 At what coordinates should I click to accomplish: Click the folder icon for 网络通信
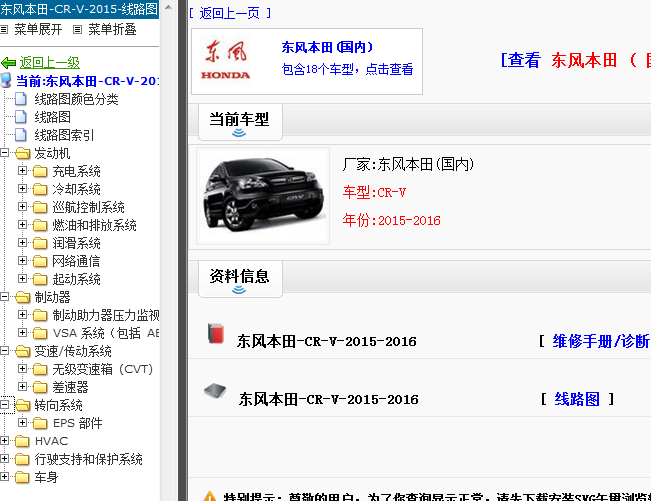(x=40, y=261)
